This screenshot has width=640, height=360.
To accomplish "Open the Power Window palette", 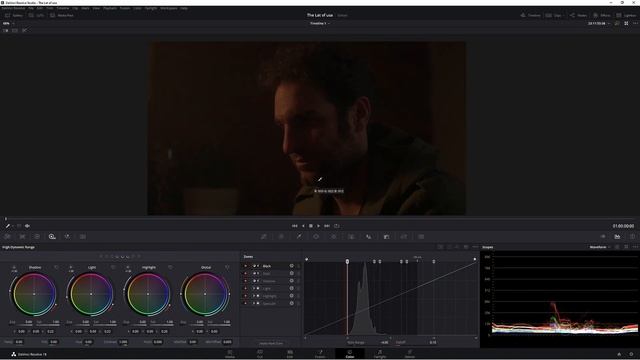I will 316,237.
